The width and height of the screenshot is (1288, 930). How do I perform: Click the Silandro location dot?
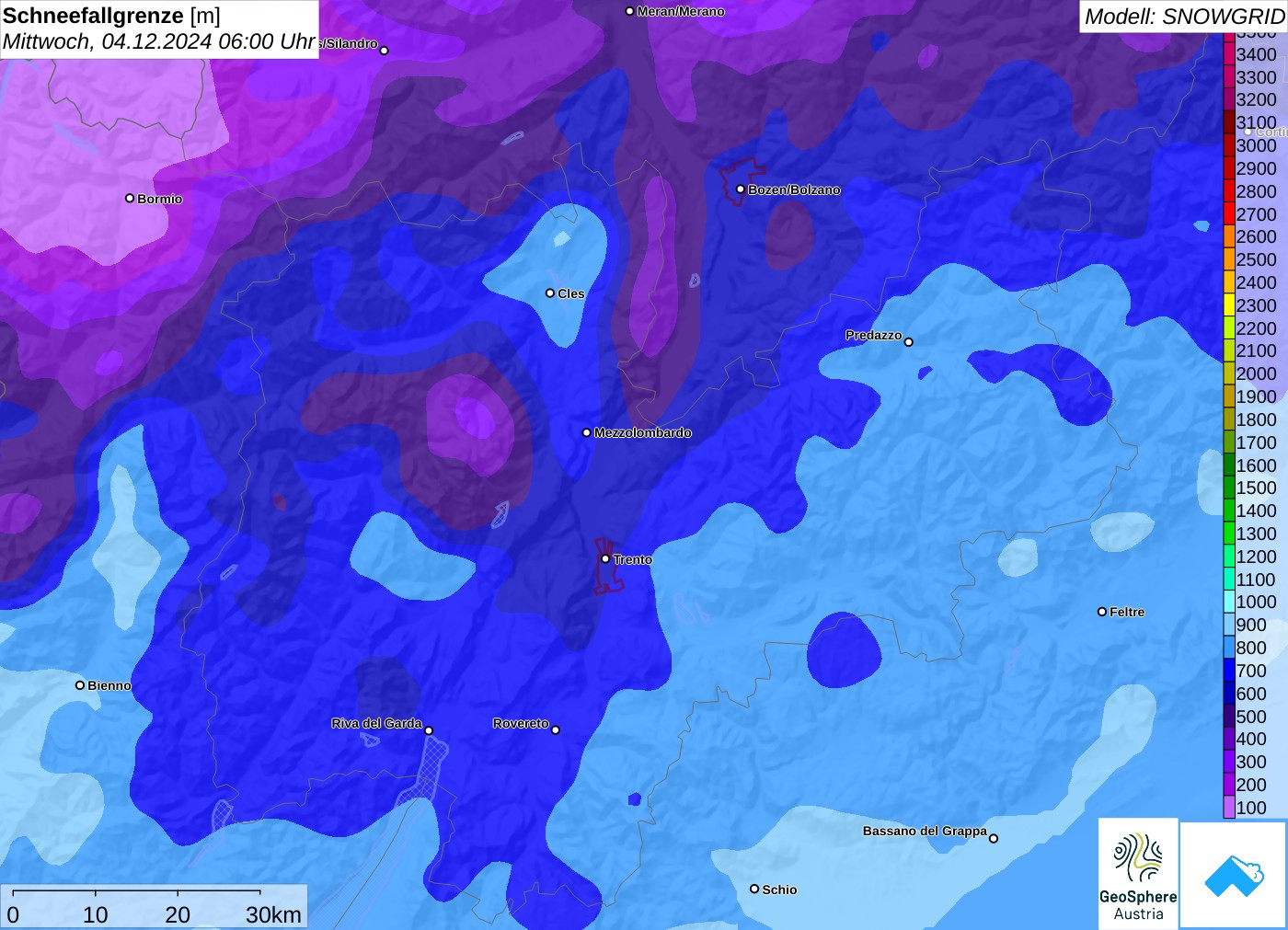point(385,51)
